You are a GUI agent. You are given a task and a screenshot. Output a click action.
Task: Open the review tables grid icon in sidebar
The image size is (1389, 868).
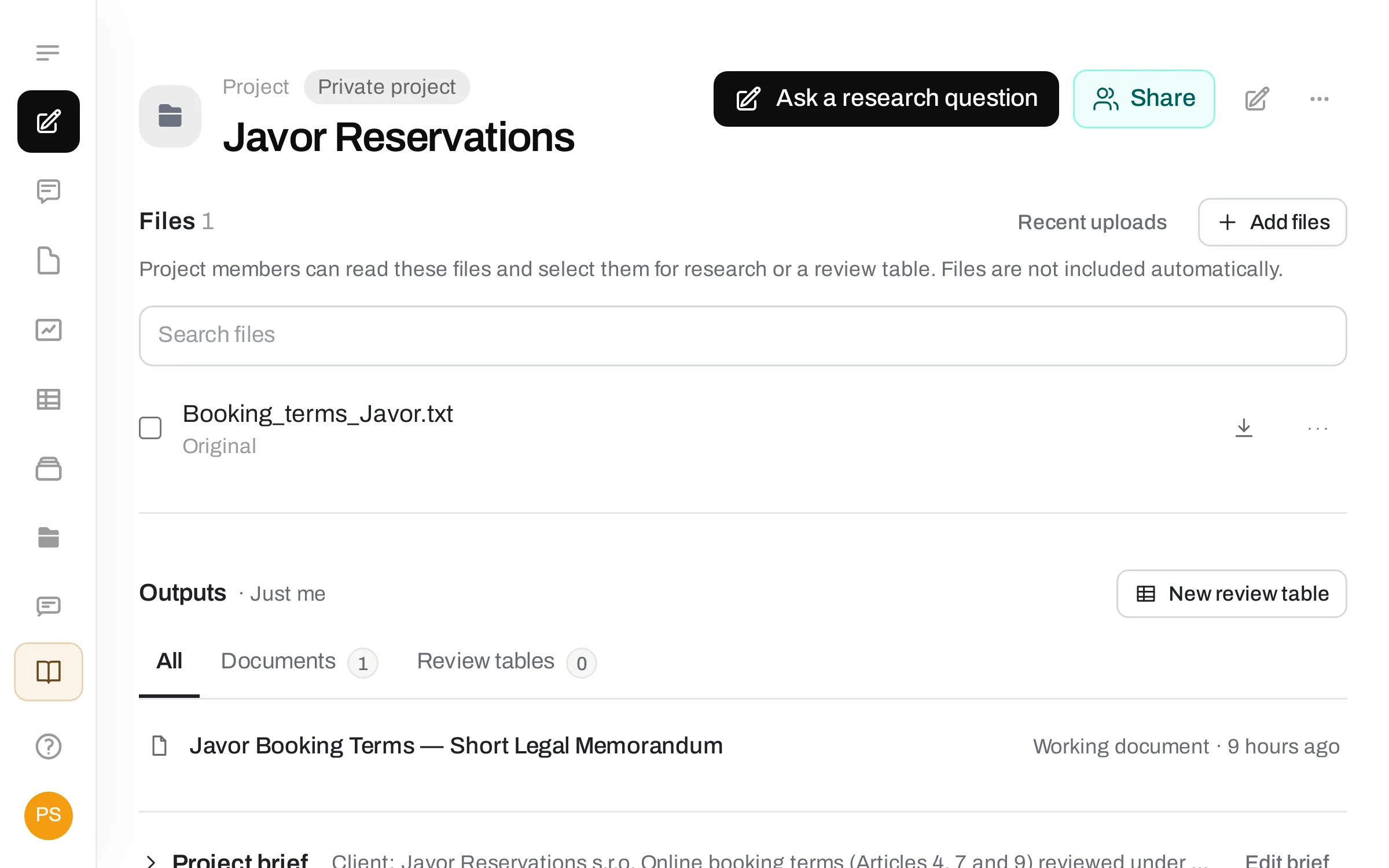click(49, 399)
